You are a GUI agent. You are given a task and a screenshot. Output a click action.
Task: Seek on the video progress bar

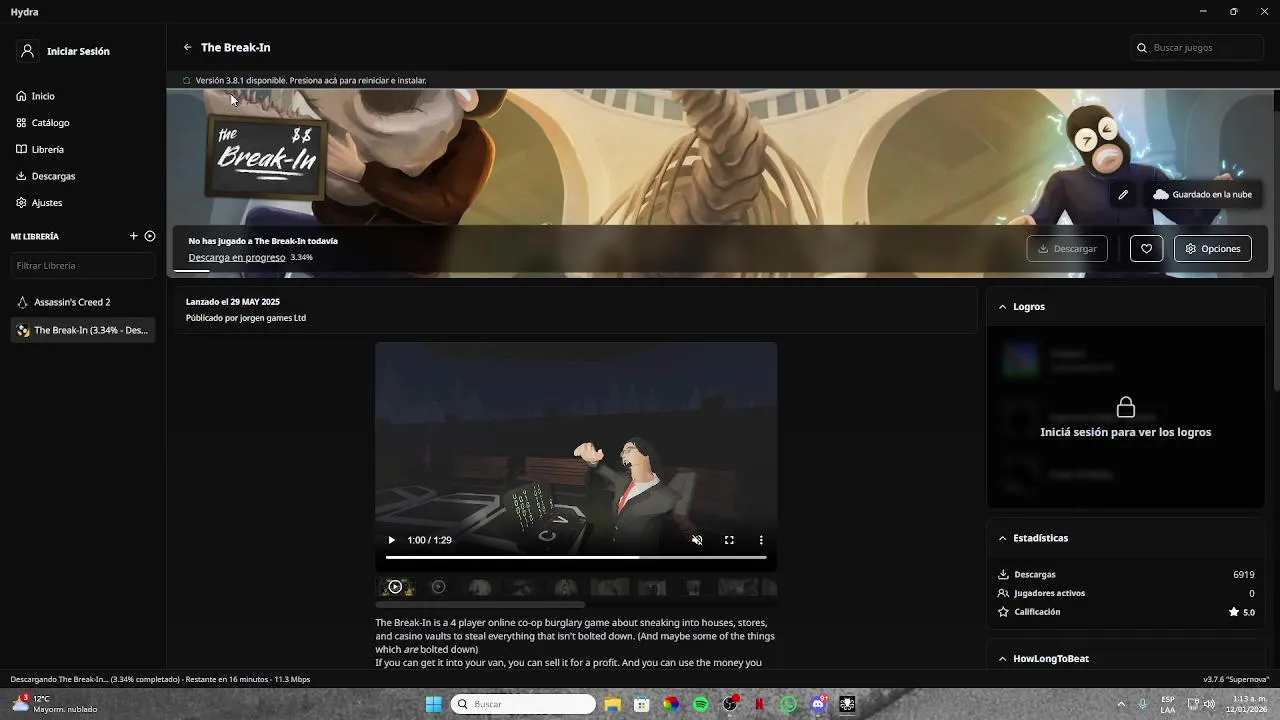[576, 557]
